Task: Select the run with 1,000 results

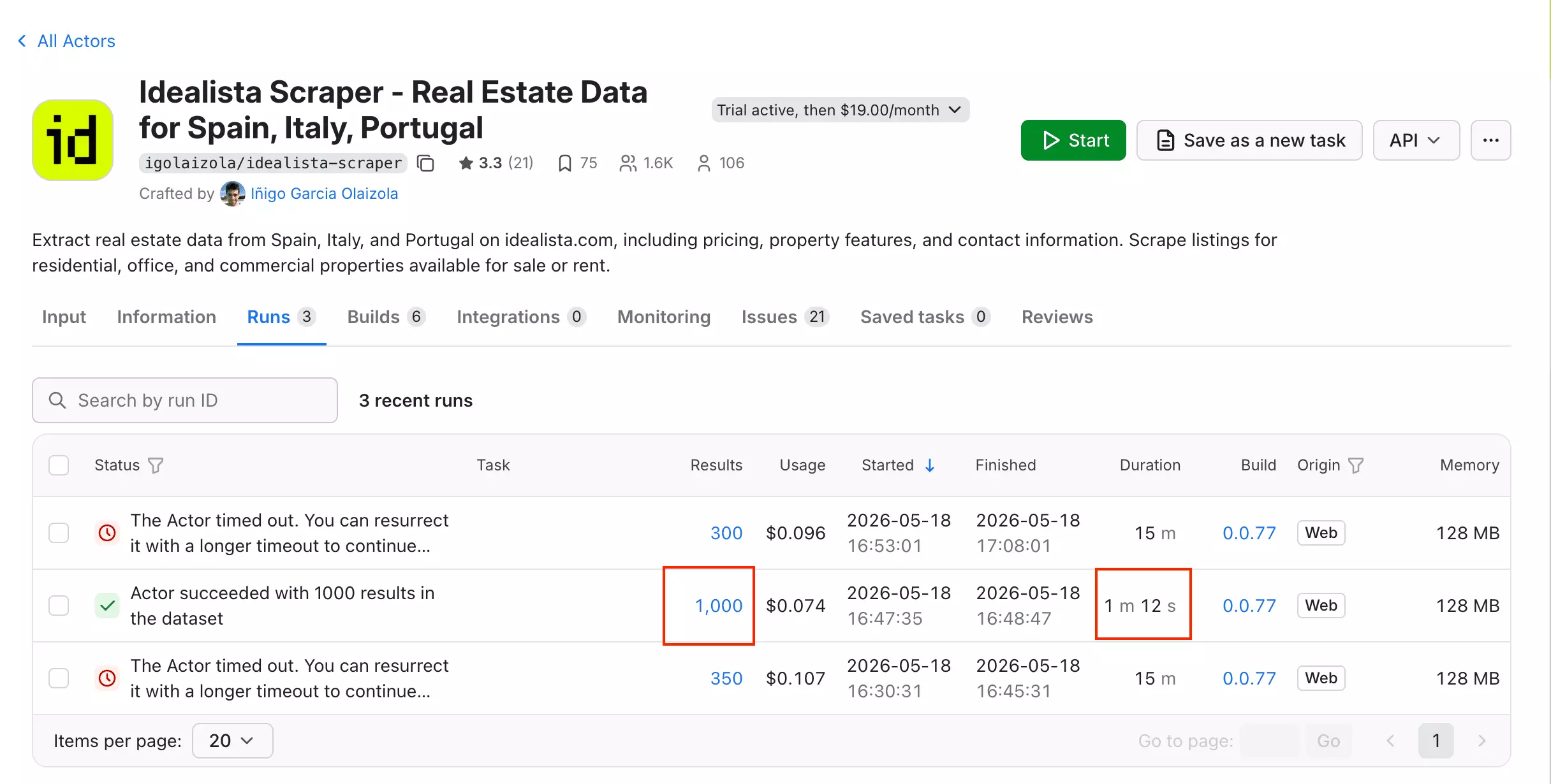Action: tap(59, 606)
